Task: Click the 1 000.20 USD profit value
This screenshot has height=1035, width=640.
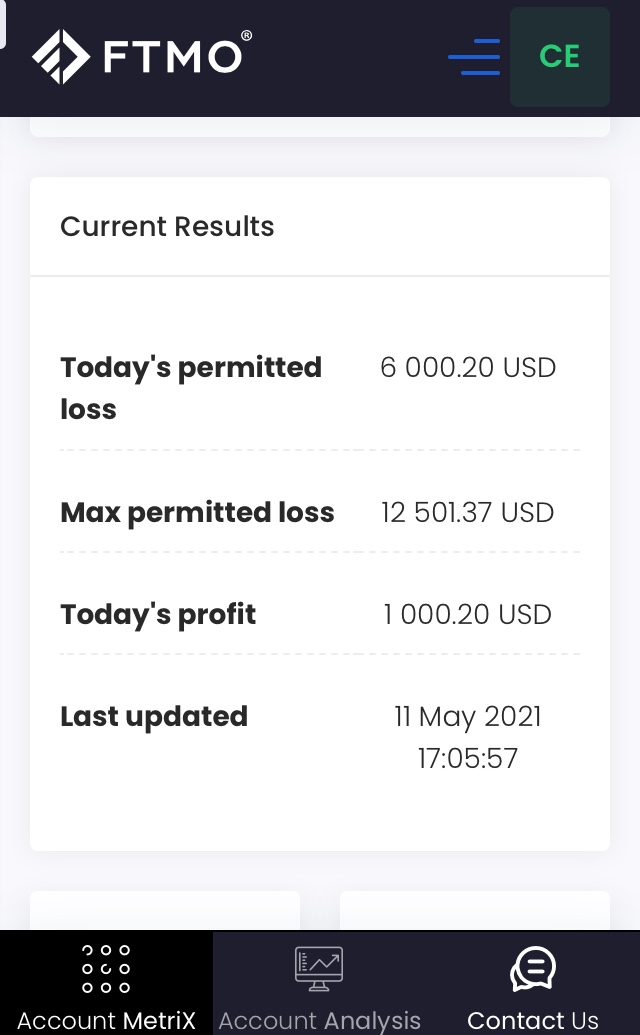Action: (x=467, y=614)
